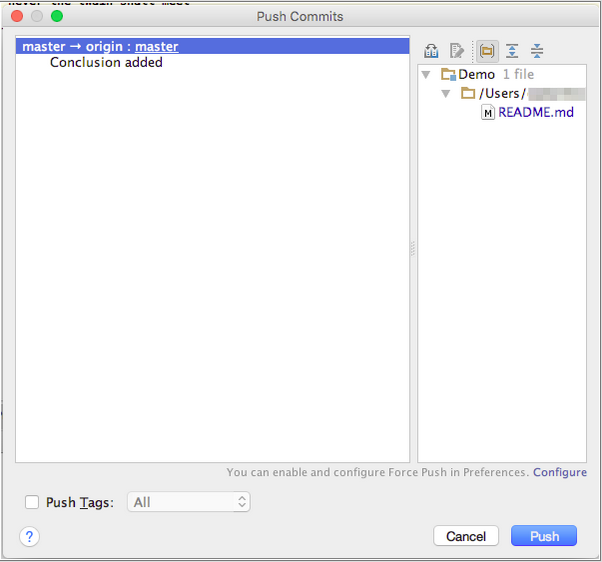
Task: Click the Expand All icon
Action: pos(512,51)
